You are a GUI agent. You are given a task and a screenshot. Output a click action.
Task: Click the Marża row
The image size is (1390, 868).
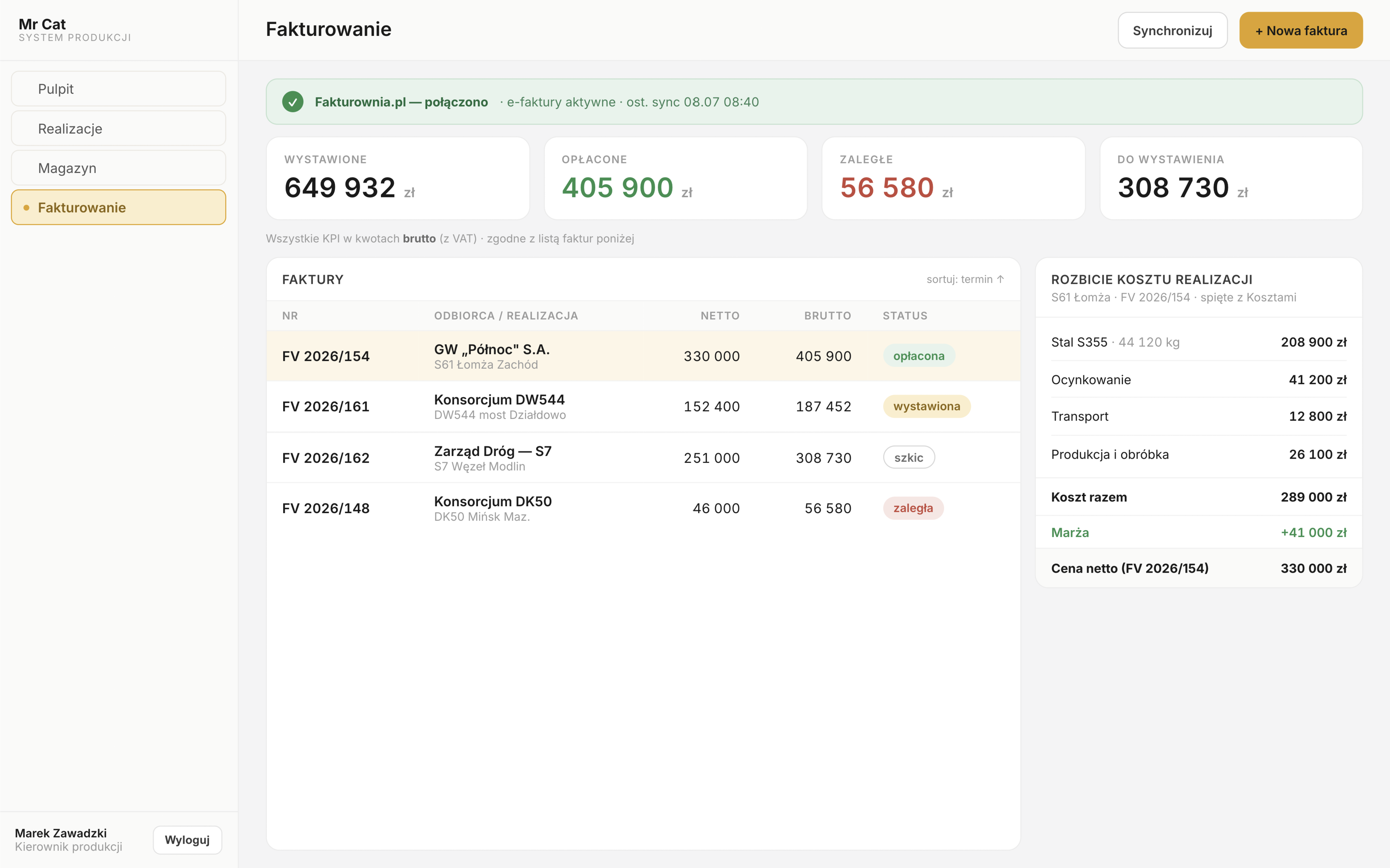[1199, 532]
